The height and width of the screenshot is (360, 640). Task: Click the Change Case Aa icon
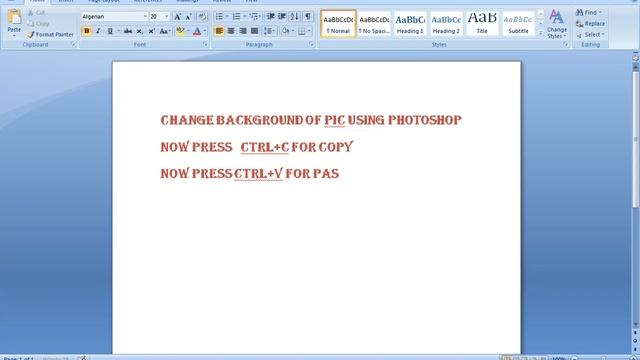pos(163,31)
